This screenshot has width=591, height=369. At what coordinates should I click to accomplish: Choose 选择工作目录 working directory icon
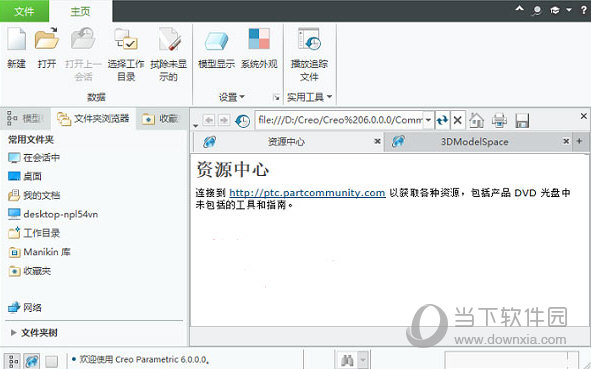126,39
